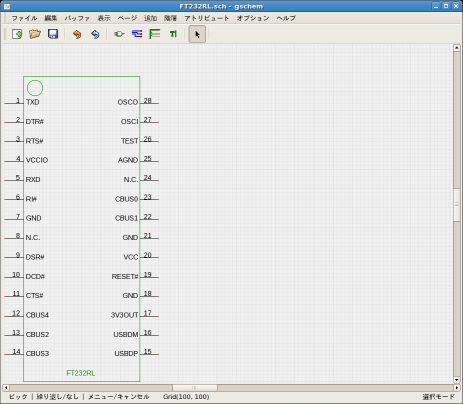463x404 pixels.
Task: Open the ページ menu
Action: (x=127, y=18)
